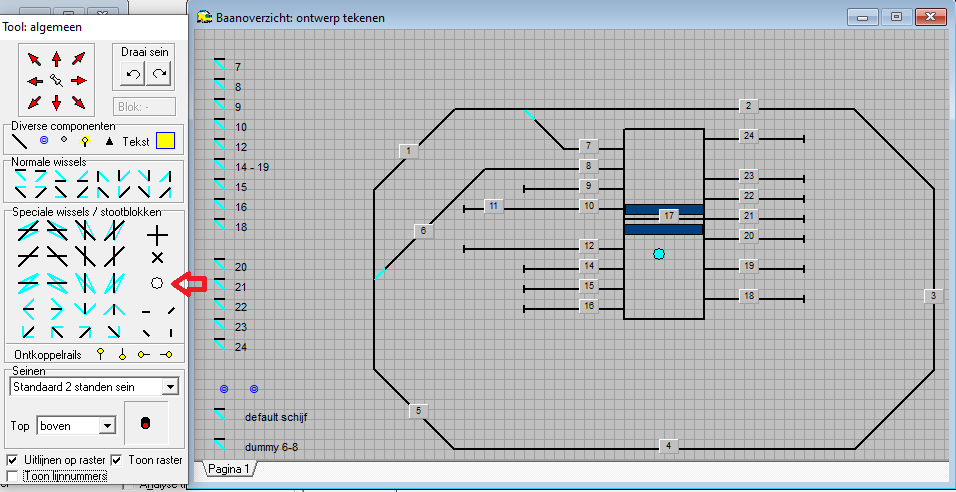Image resolution: width=956 pixels, height=492 pixels.
Task: Pick the black triangle component
Action: [110, 142]
